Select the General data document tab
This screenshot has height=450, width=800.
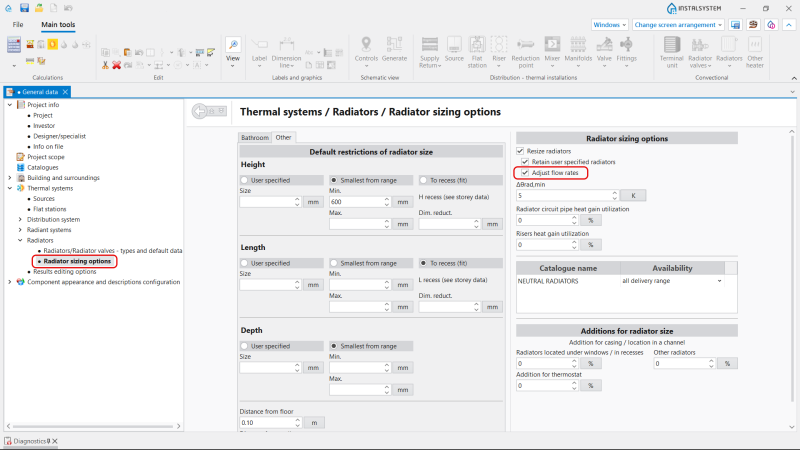pyautogui.click(x=37, y=92)
